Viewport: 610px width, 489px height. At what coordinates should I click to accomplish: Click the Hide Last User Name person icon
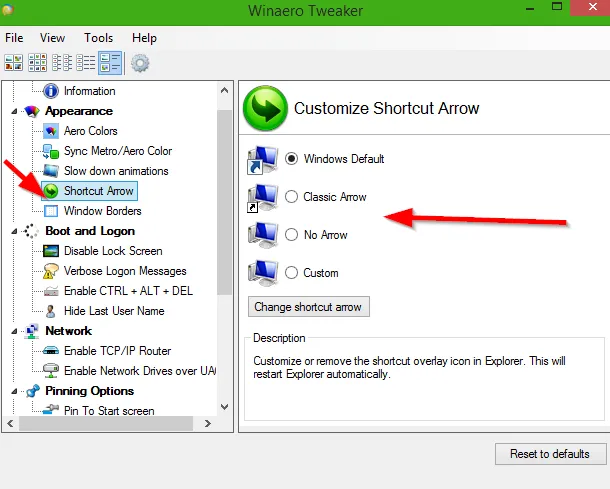tap(51, 311)
